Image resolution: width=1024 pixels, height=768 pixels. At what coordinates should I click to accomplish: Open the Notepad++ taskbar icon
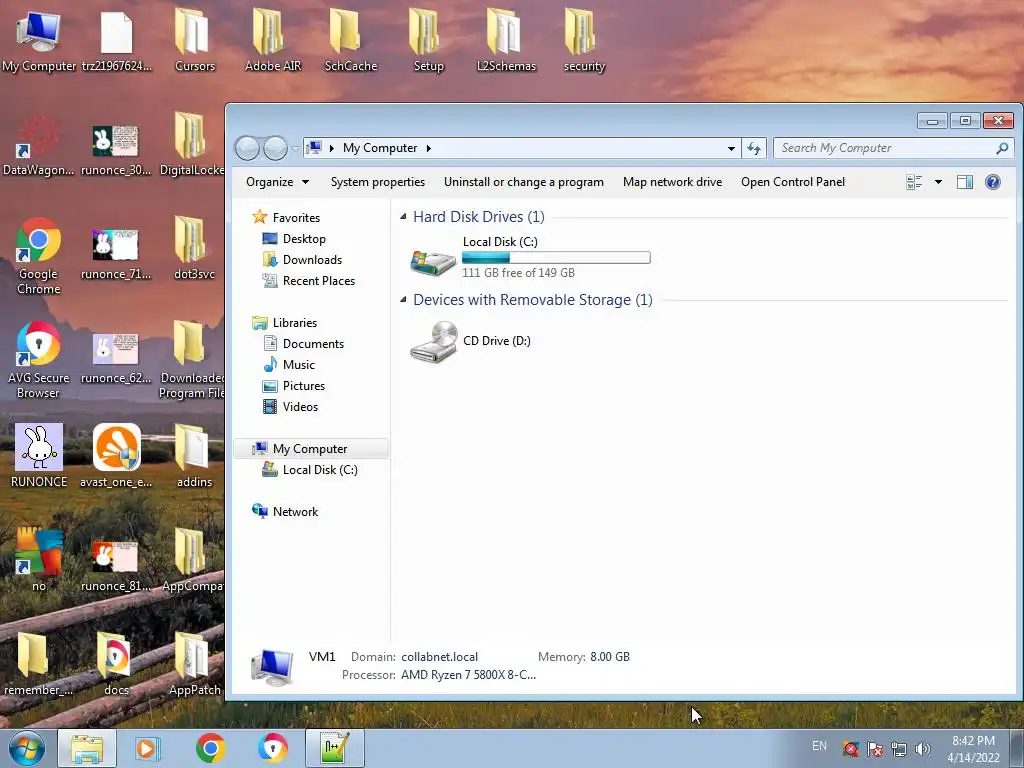pos(334,748)
